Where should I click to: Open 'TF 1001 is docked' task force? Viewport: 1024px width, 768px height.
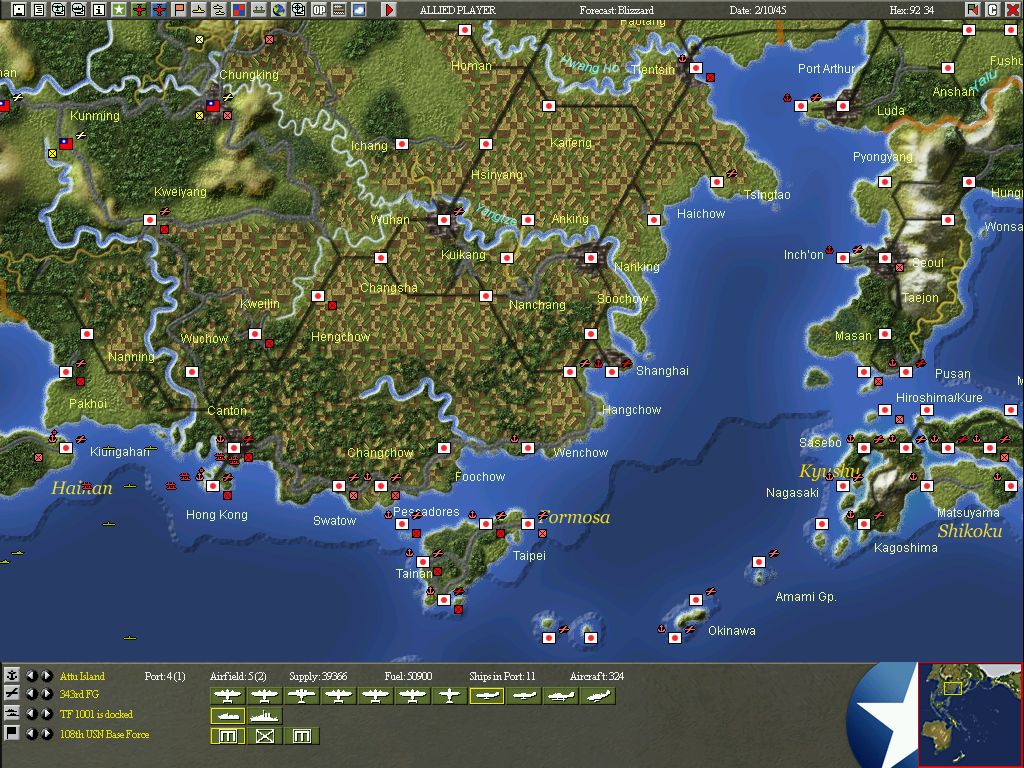[96, 714]
